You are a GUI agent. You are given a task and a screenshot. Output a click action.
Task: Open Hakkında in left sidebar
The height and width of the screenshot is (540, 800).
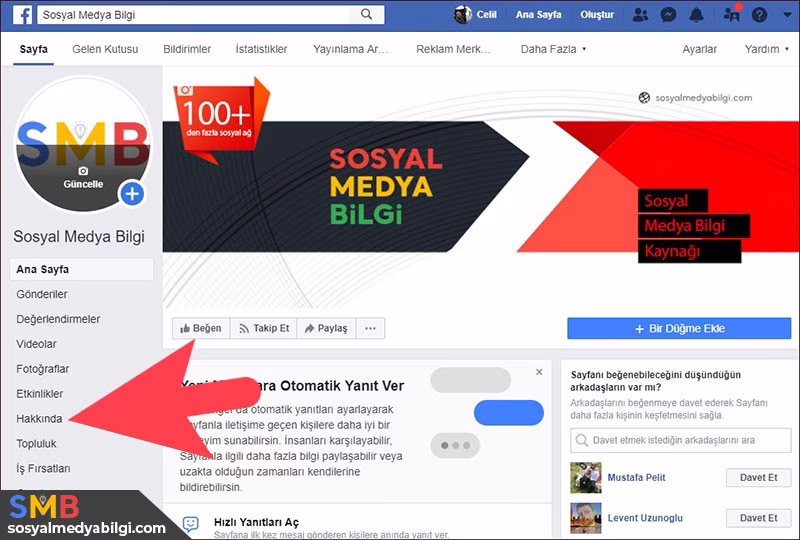point(39,419)
